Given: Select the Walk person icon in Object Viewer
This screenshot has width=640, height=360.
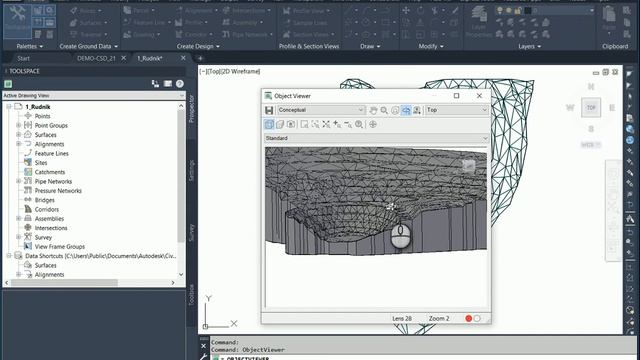Looking at the screenshot, I should point(417,110).
